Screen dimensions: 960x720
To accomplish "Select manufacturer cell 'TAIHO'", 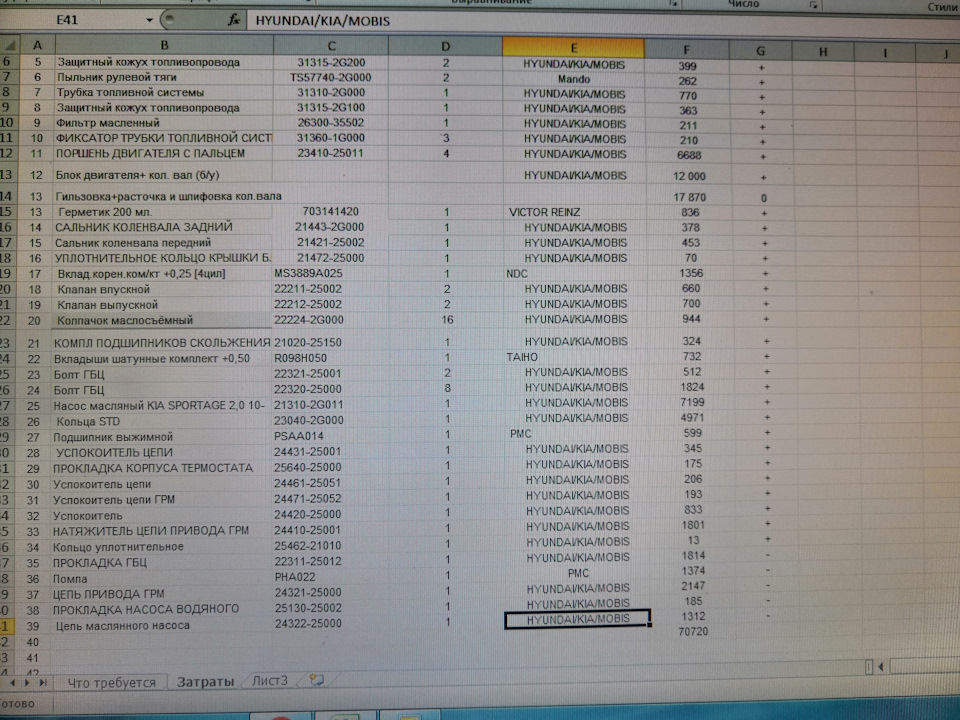I will pos(576,357).
